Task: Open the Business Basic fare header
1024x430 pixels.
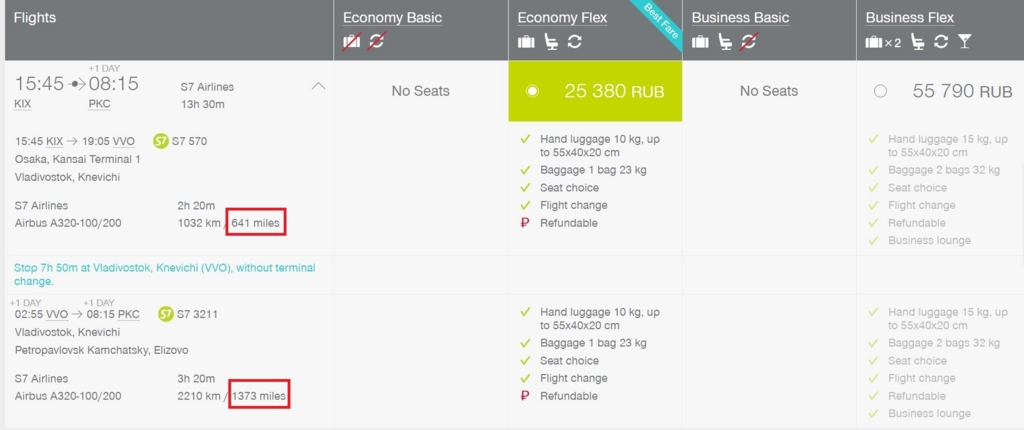Action: [x=741, y=18]
